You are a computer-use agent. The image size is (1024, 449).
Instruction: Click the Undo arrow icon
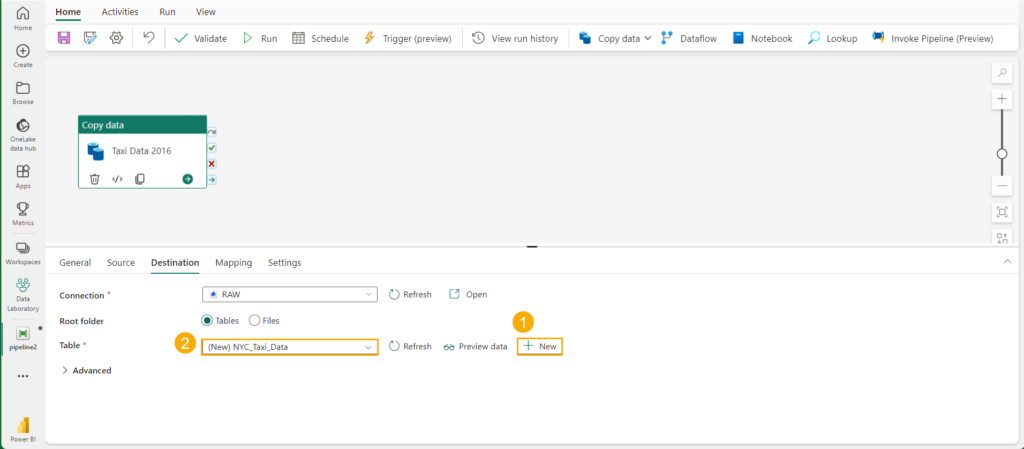pyautogui.click(x=148, y=38)
